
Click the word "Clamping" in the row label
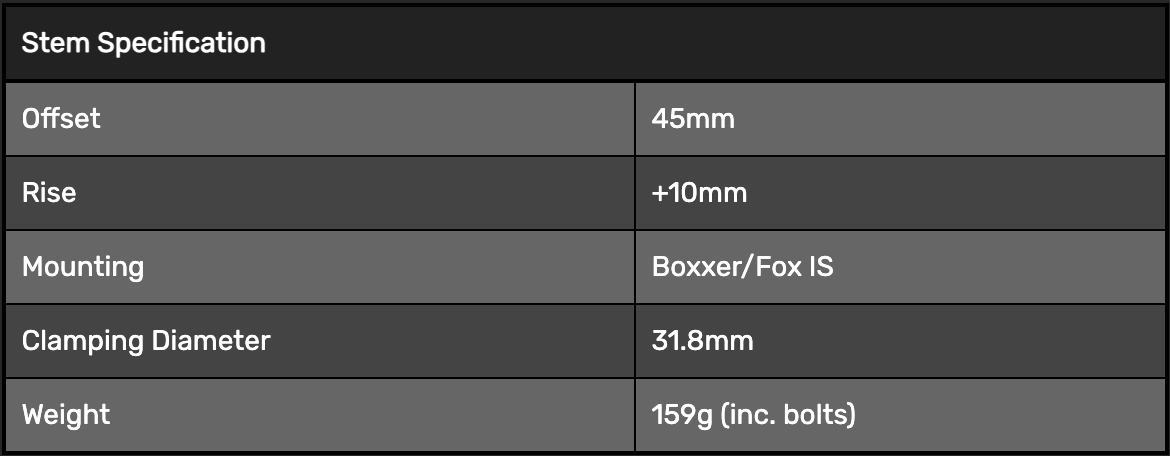point(83,341)
